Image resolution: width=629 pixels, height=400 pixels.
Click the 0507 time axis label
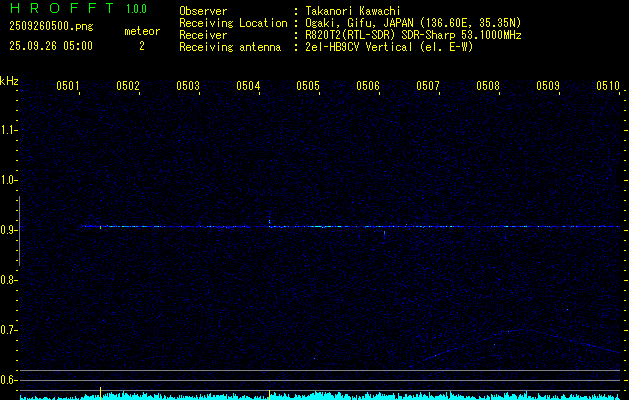point(428,85)
